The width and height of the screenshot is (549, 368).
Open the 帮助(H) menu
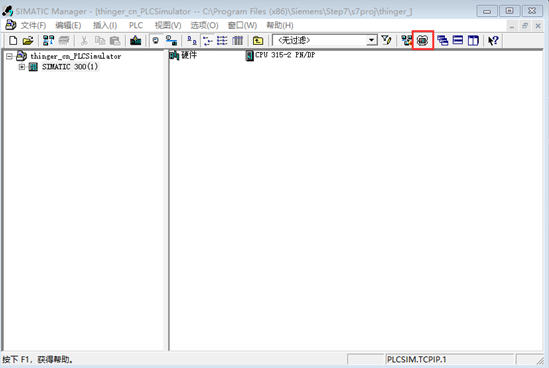280,26
